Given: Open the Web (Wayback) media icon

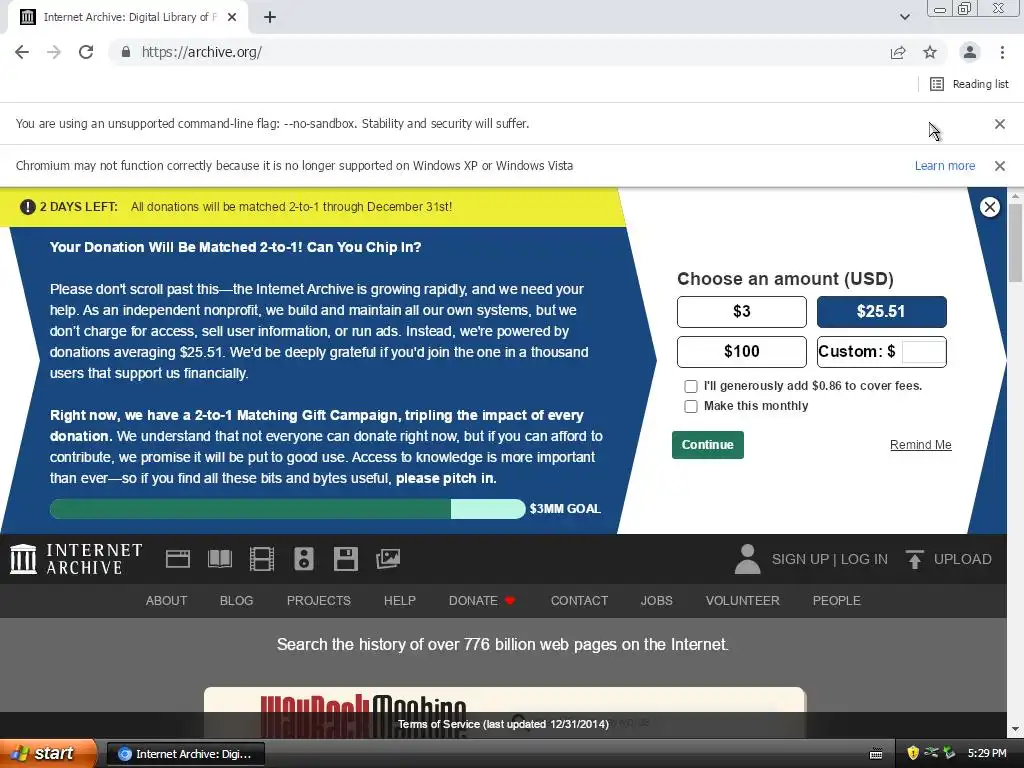Looking at the screenshot, I should coord(178,559).
